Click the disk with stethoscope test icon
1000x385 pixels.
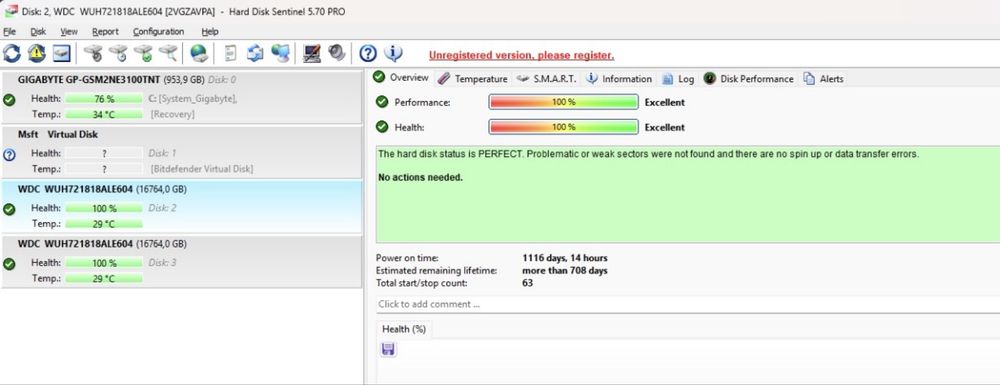93,53
